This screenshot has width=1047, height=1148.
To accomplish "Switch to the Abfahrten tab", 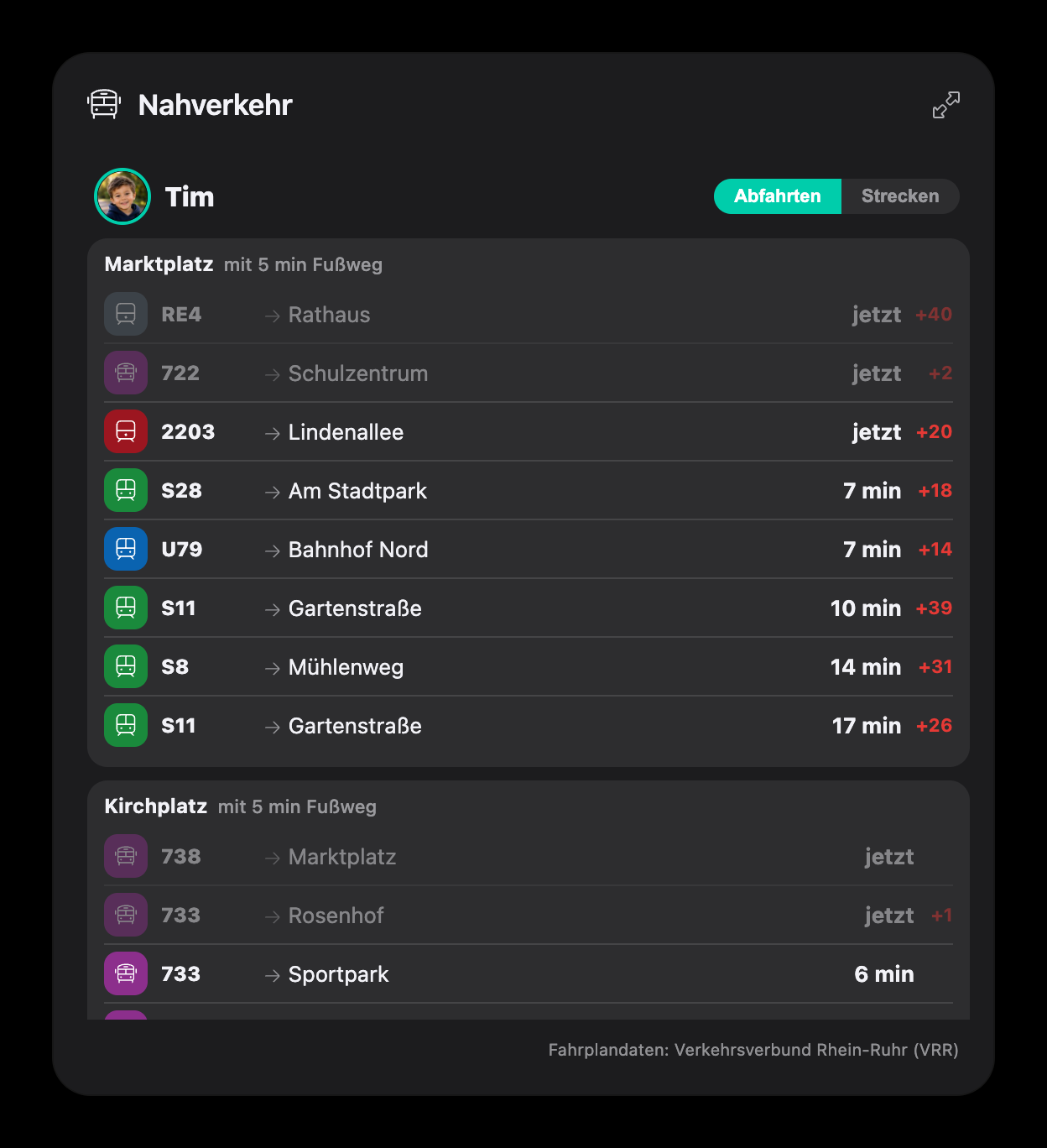I will point(777,196).
